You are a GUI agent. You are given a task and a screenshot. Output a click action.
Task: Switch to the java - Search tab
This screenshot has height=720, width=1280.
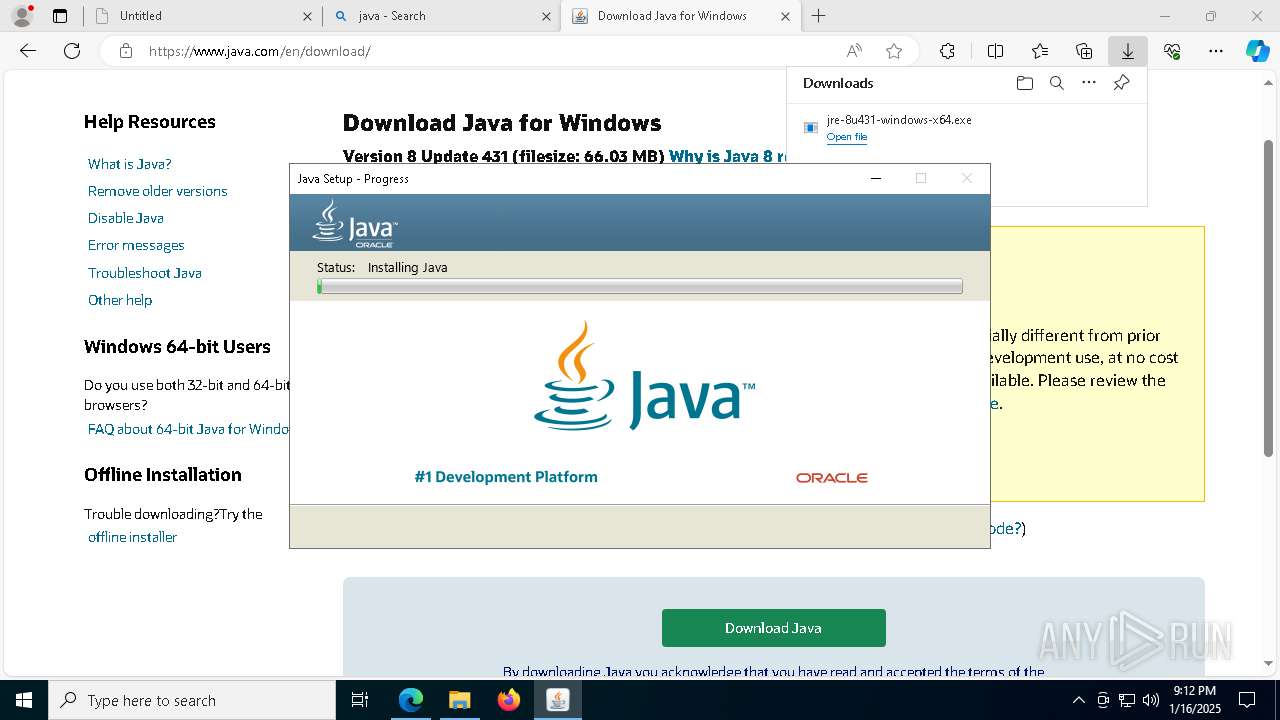[x=441, y=16]
